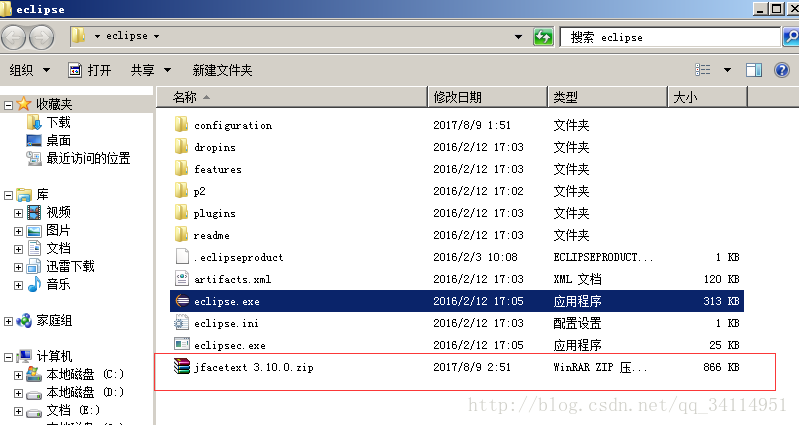Expand the 视频 library node
Viewport: 799px width, 425px height.
pyautogui.click(x=18, y=213)
